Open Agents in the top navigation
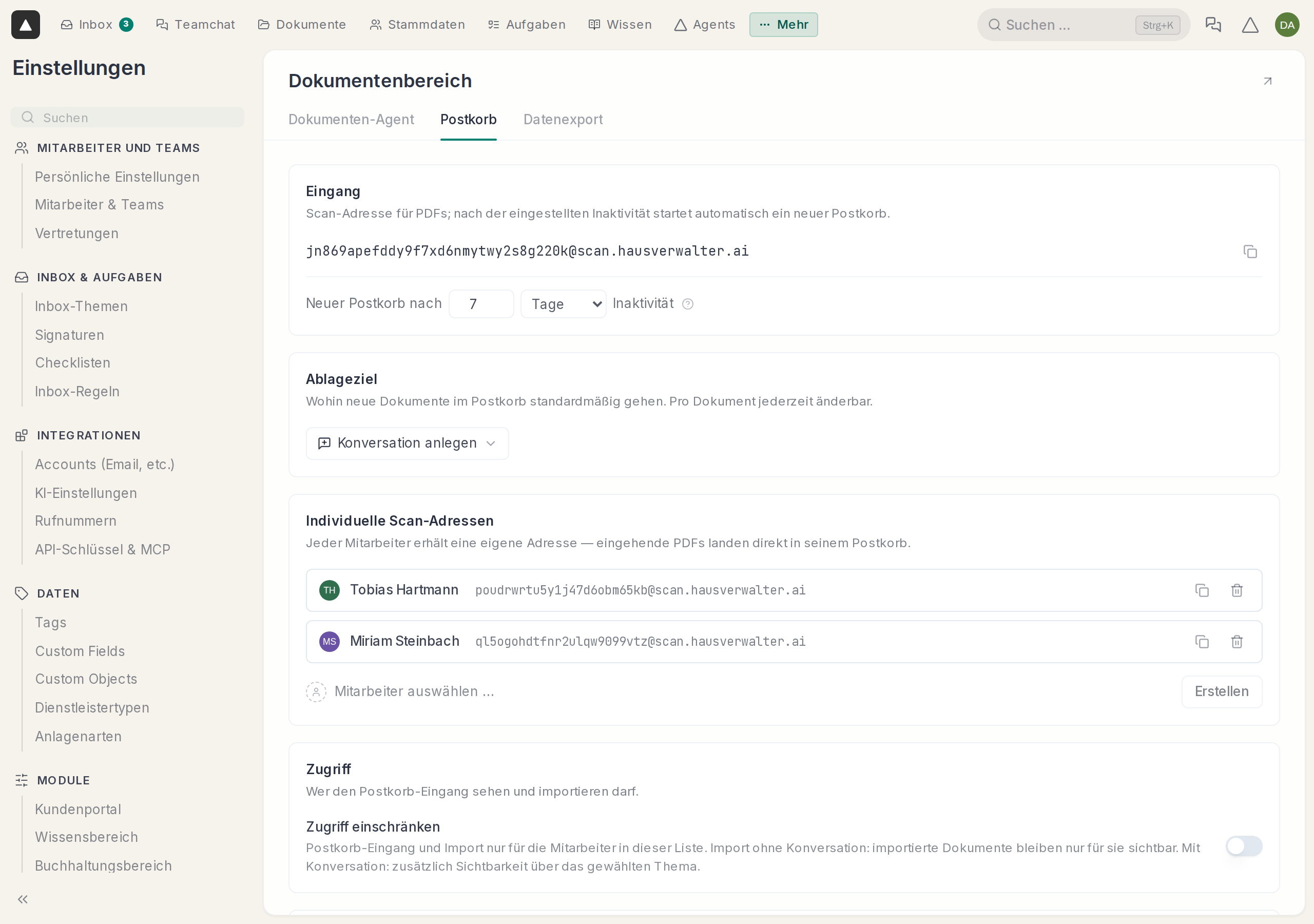The height and width of the screenshot is (924, 1314). coord(705,25)
